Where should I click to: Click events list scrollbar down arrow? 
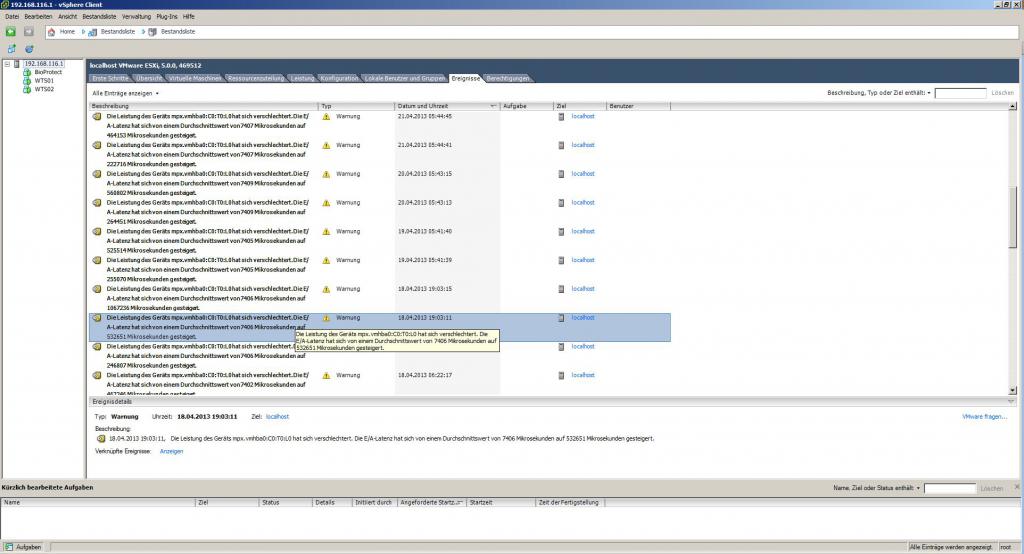point(1012,390)
